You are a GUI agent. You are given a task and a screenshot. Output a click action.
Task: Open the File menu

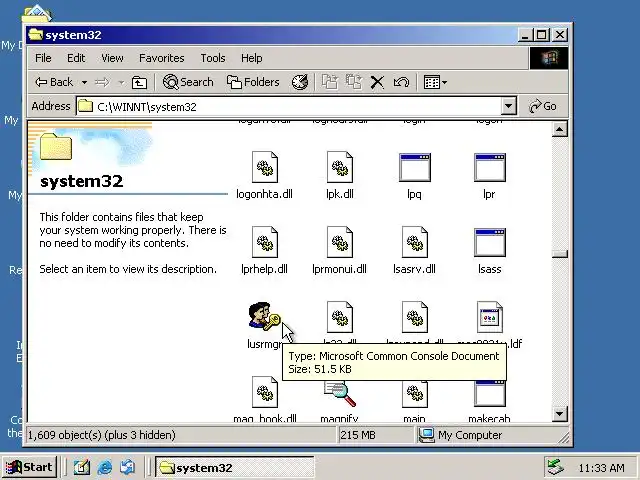[43, 58]
